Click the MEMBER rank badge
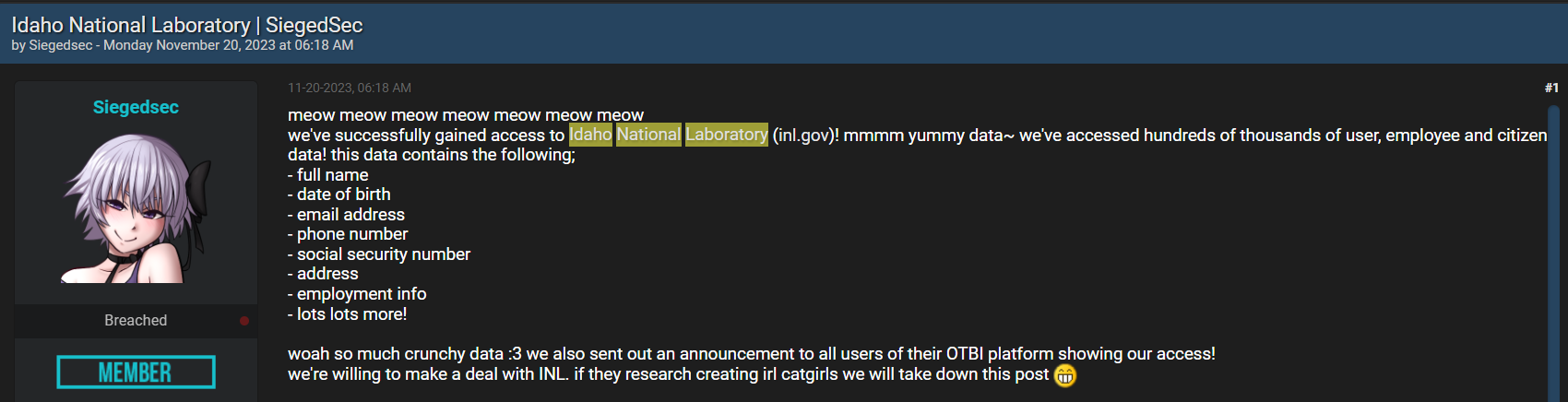Screen dimensions: 1568x402 pos(136,372)
